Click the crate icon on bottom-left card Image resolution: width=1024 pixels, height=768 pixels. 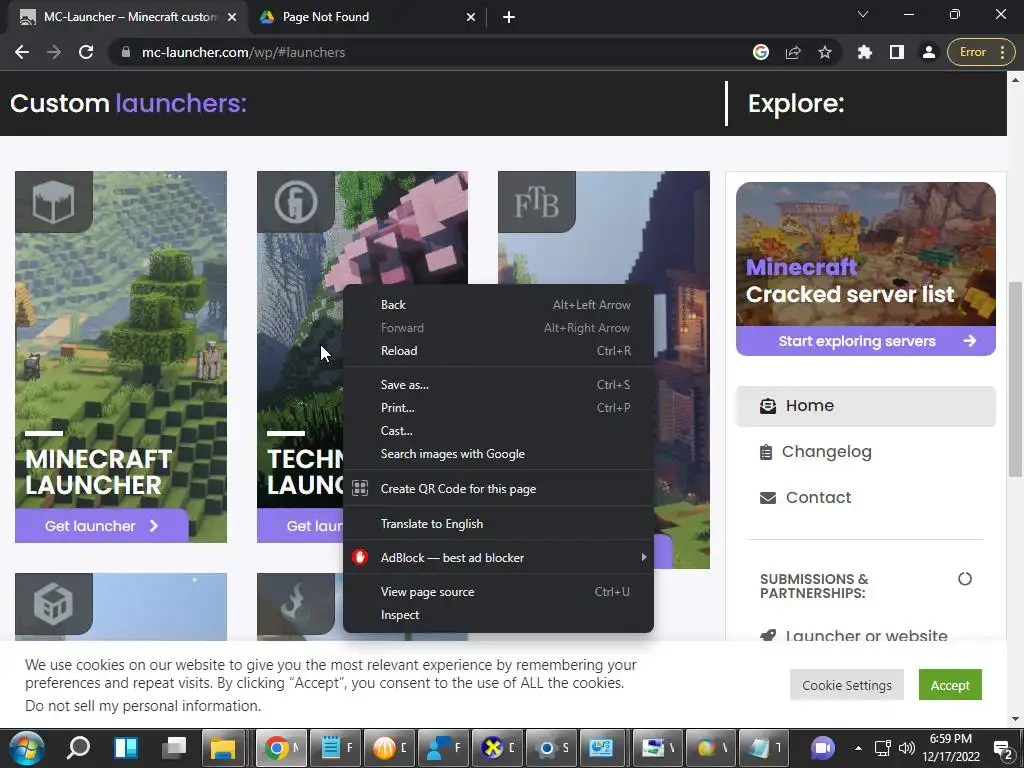[54, 603]
